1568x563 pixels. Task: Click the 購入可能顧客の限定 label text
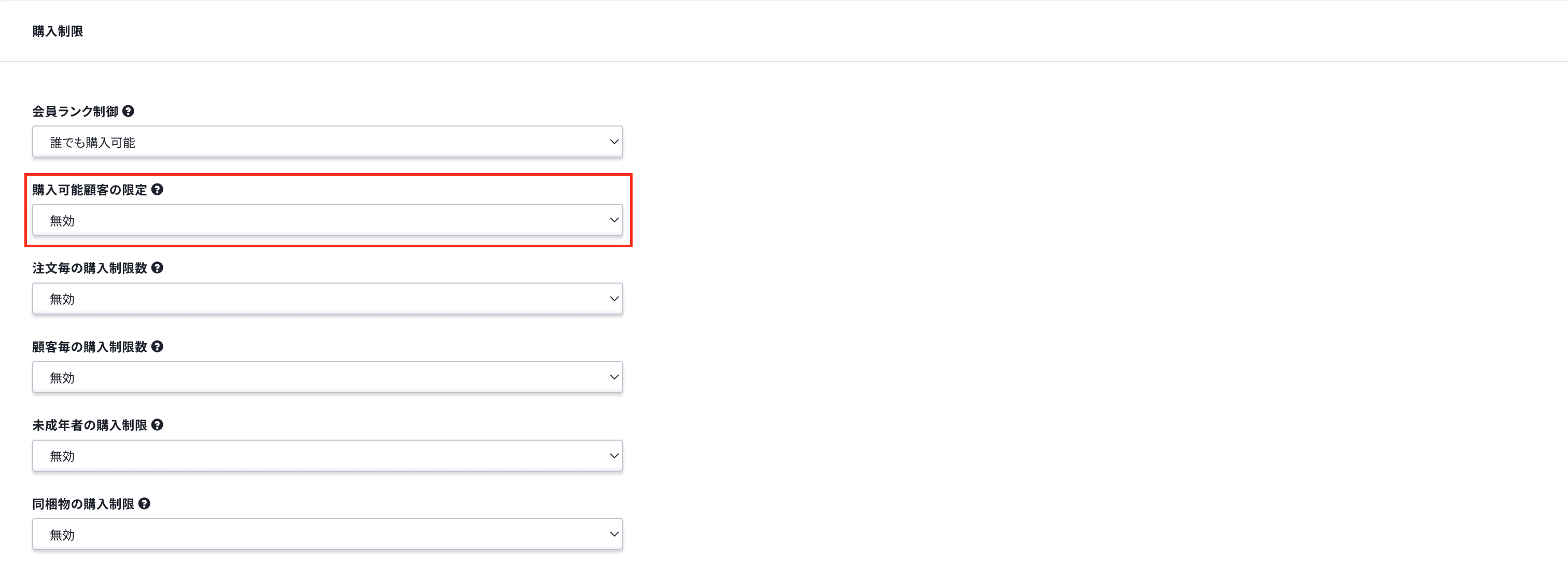point(90,190)
